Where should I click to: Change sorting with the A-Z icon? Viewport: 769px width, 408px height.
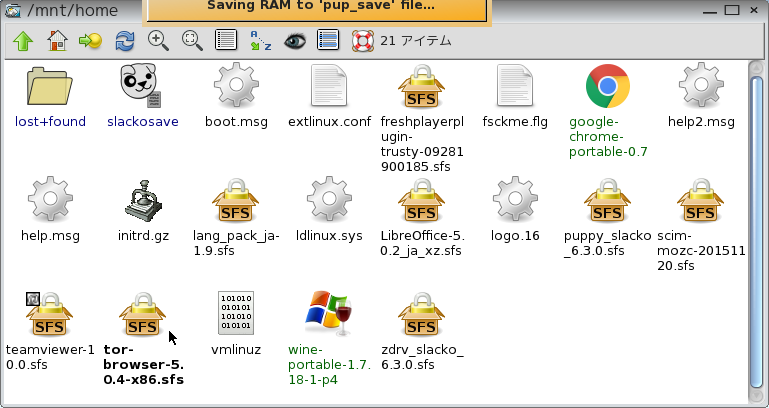[260, 41]
